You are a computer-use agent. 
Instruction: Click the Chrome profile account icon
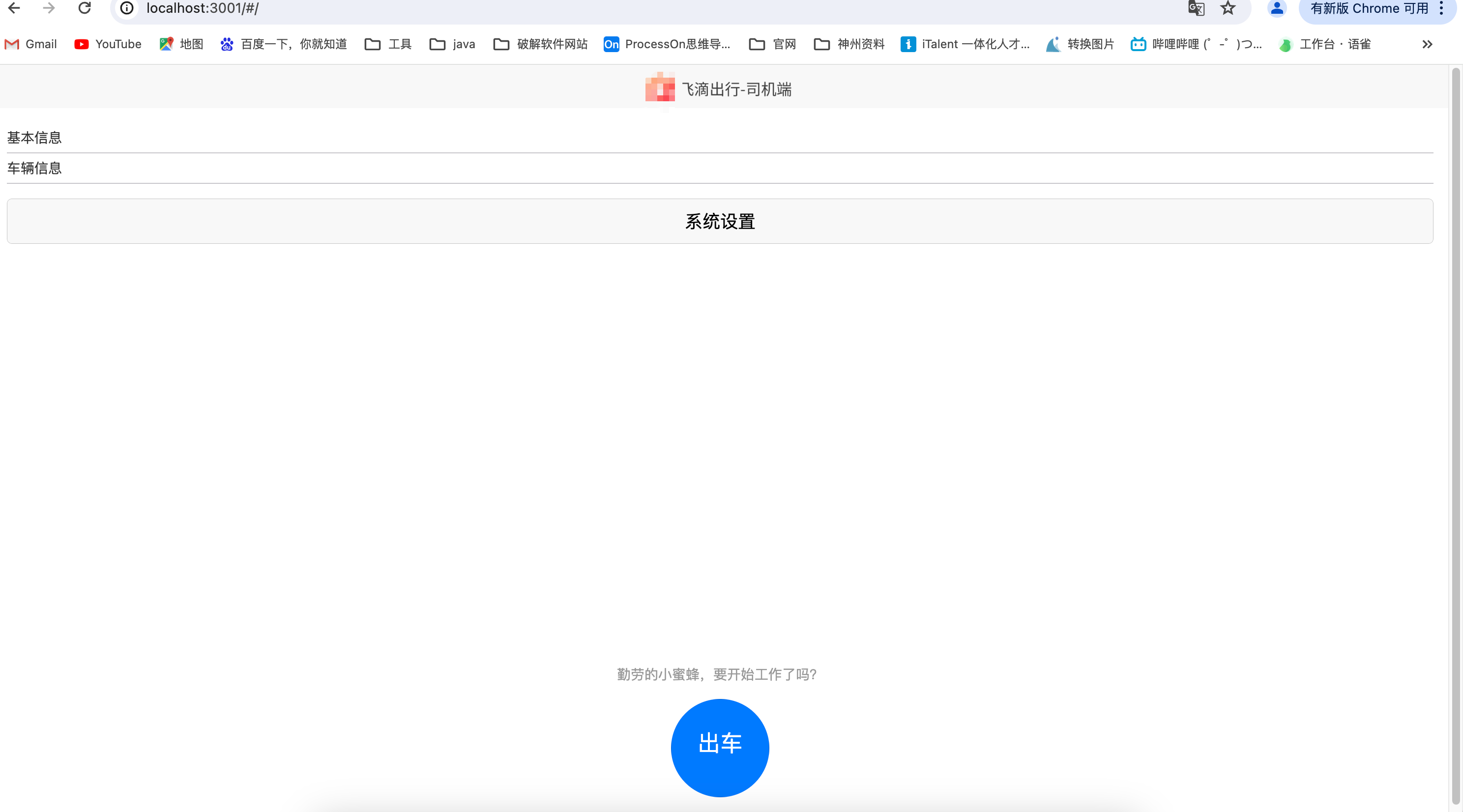(1276, 9)
